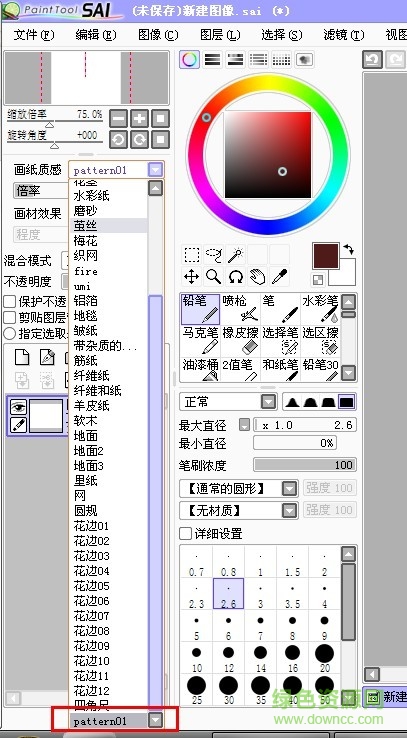Pick brush size 10 preset

click(x=197, y=658)
